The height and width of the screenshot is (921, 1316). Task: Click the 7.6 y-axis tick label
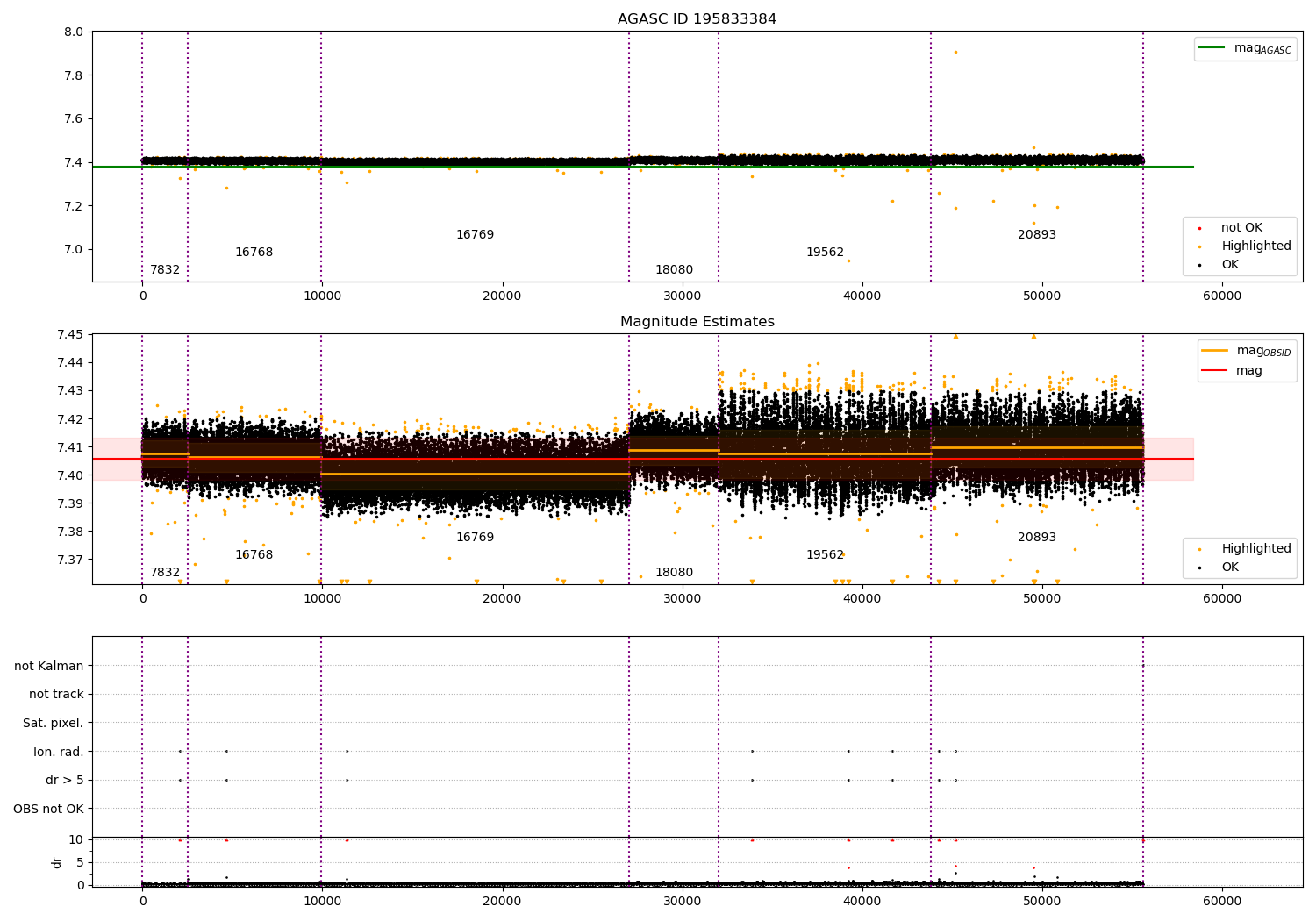click(74, 119)
